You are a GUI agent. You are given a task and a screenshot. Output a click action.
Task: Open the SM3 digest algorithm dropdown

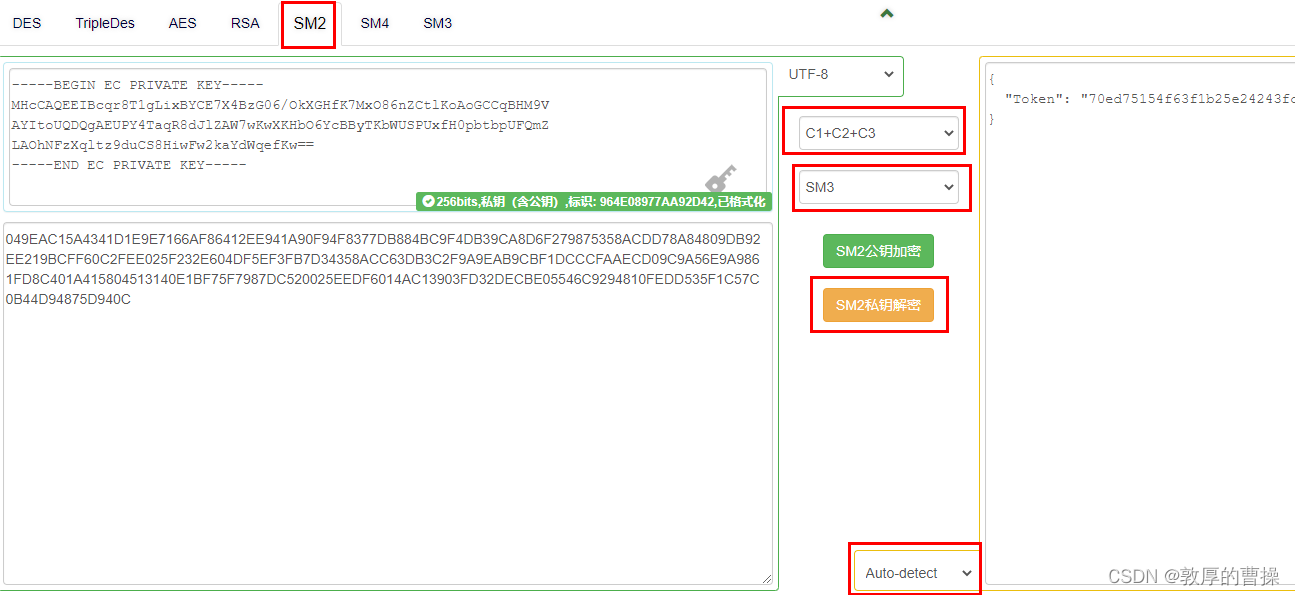coord(878,187)
